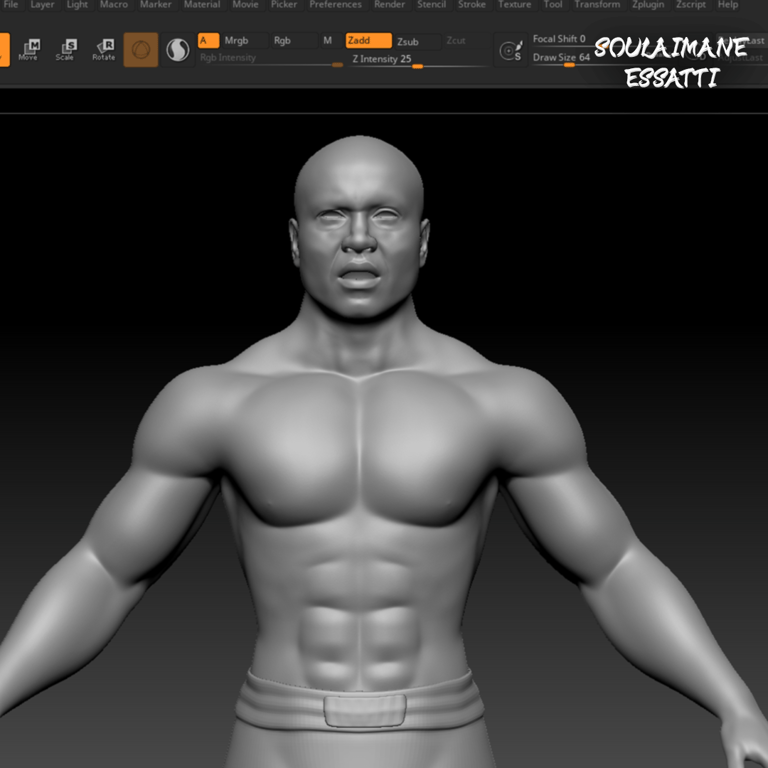The width and height of the screenshot is (768, 768).
Task: Activate the Scale transform tool
Action: coord(65,50)
